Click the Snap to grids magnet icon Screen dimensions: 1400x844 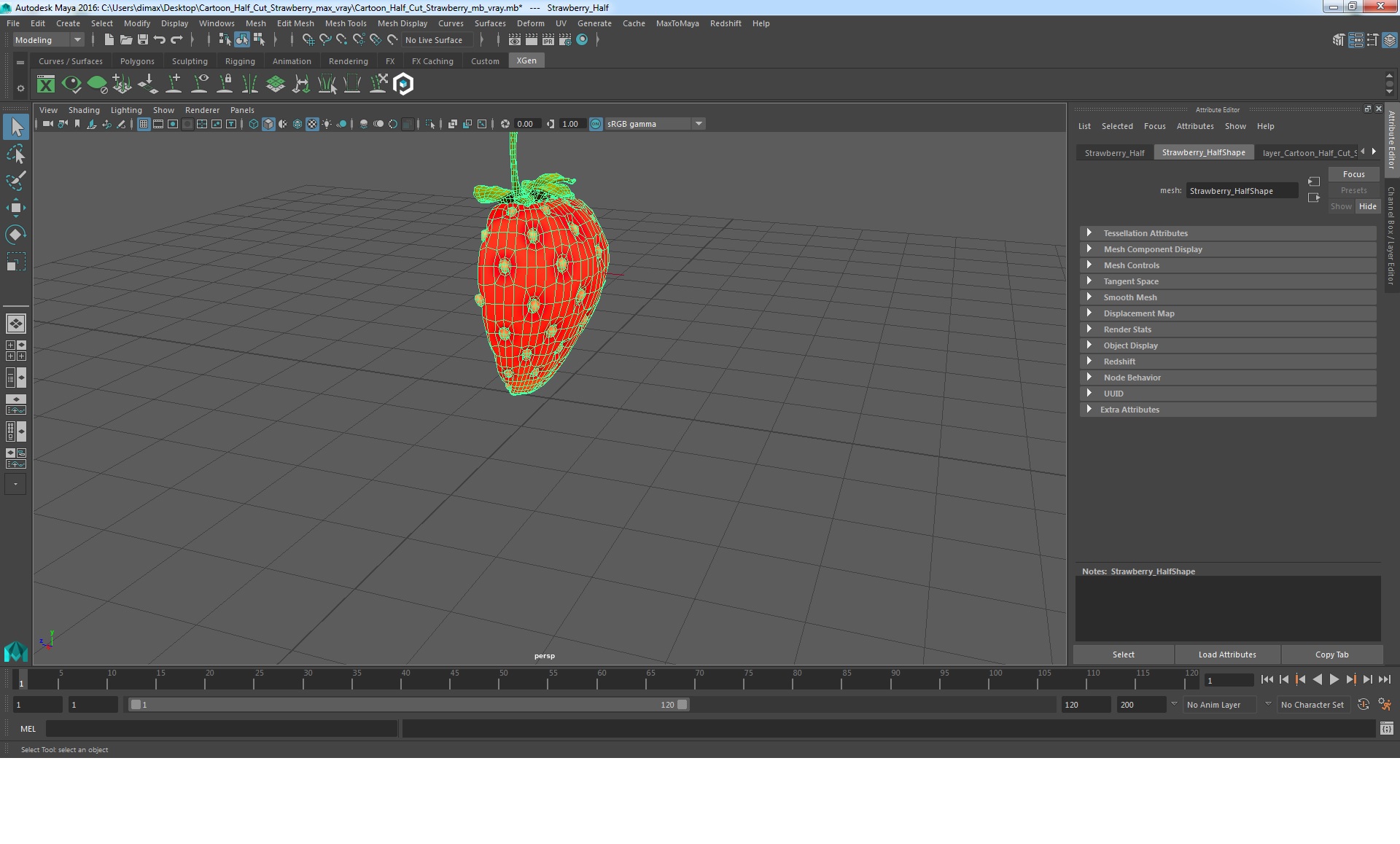(x=308, y=40)
